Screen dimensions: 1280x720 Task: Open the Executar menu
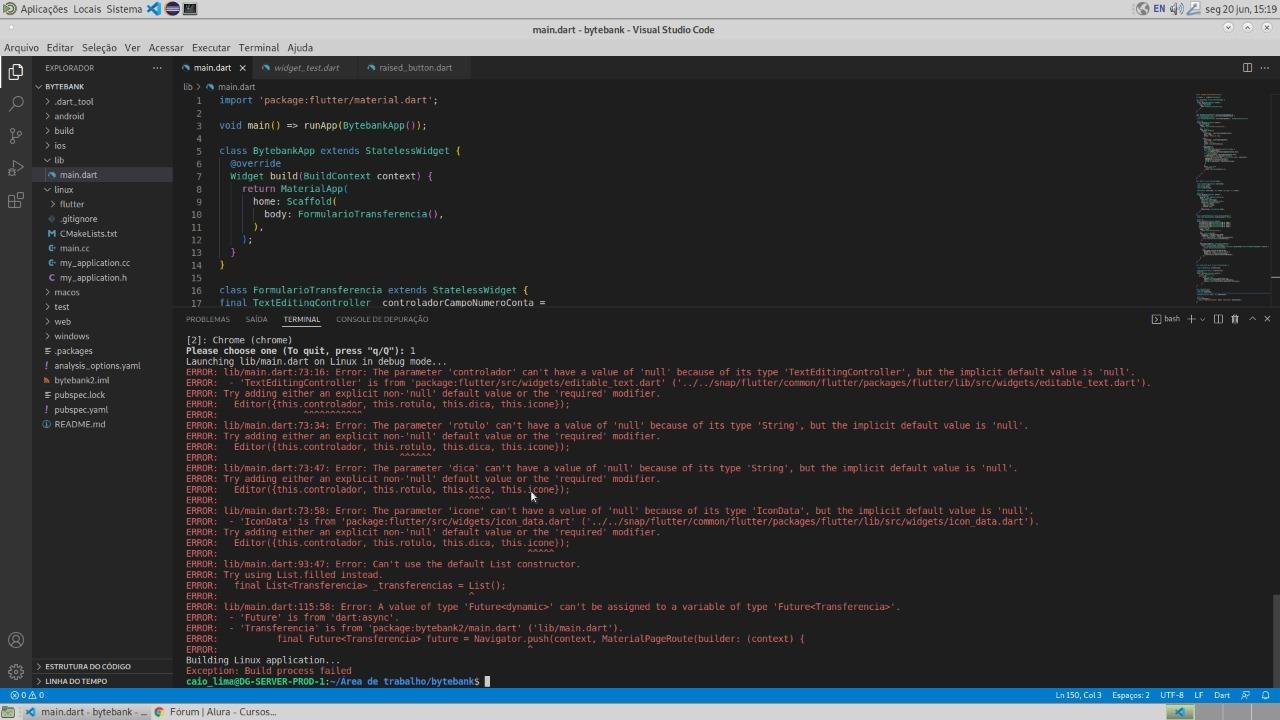pyautogui.click(x=211, y=47)
